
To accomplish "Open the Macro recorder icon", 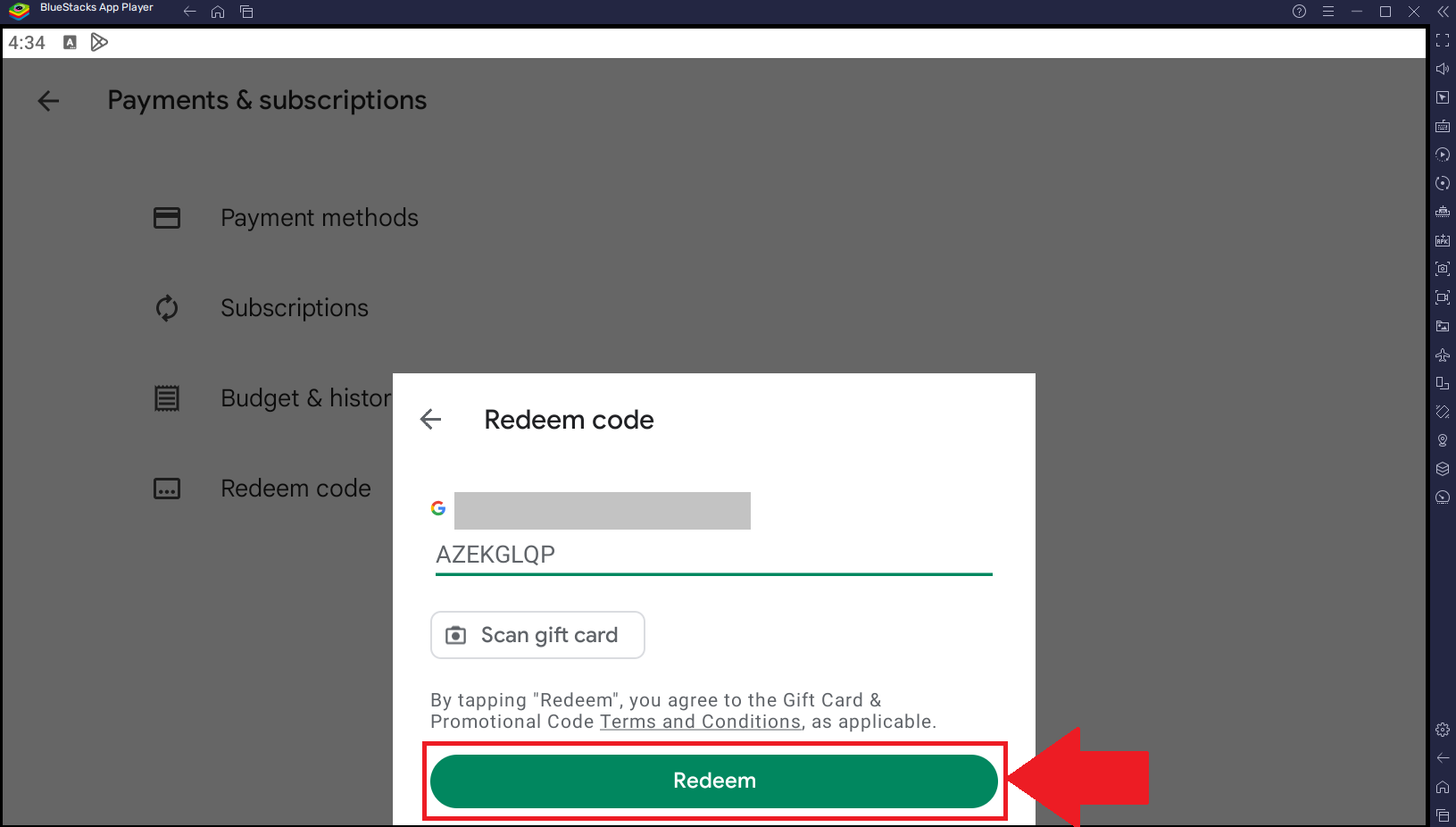I will (1443, 155).
